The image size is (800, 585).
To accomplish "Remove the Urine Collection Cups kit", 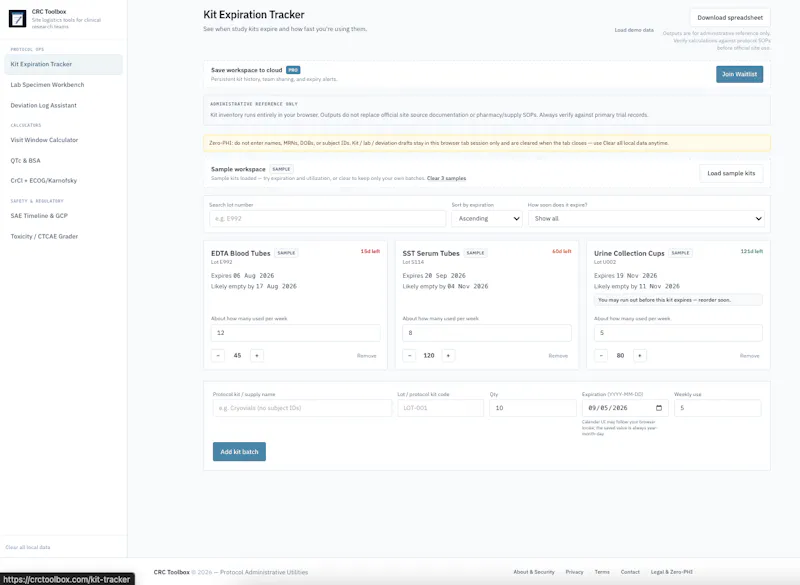I will (749, 355).
